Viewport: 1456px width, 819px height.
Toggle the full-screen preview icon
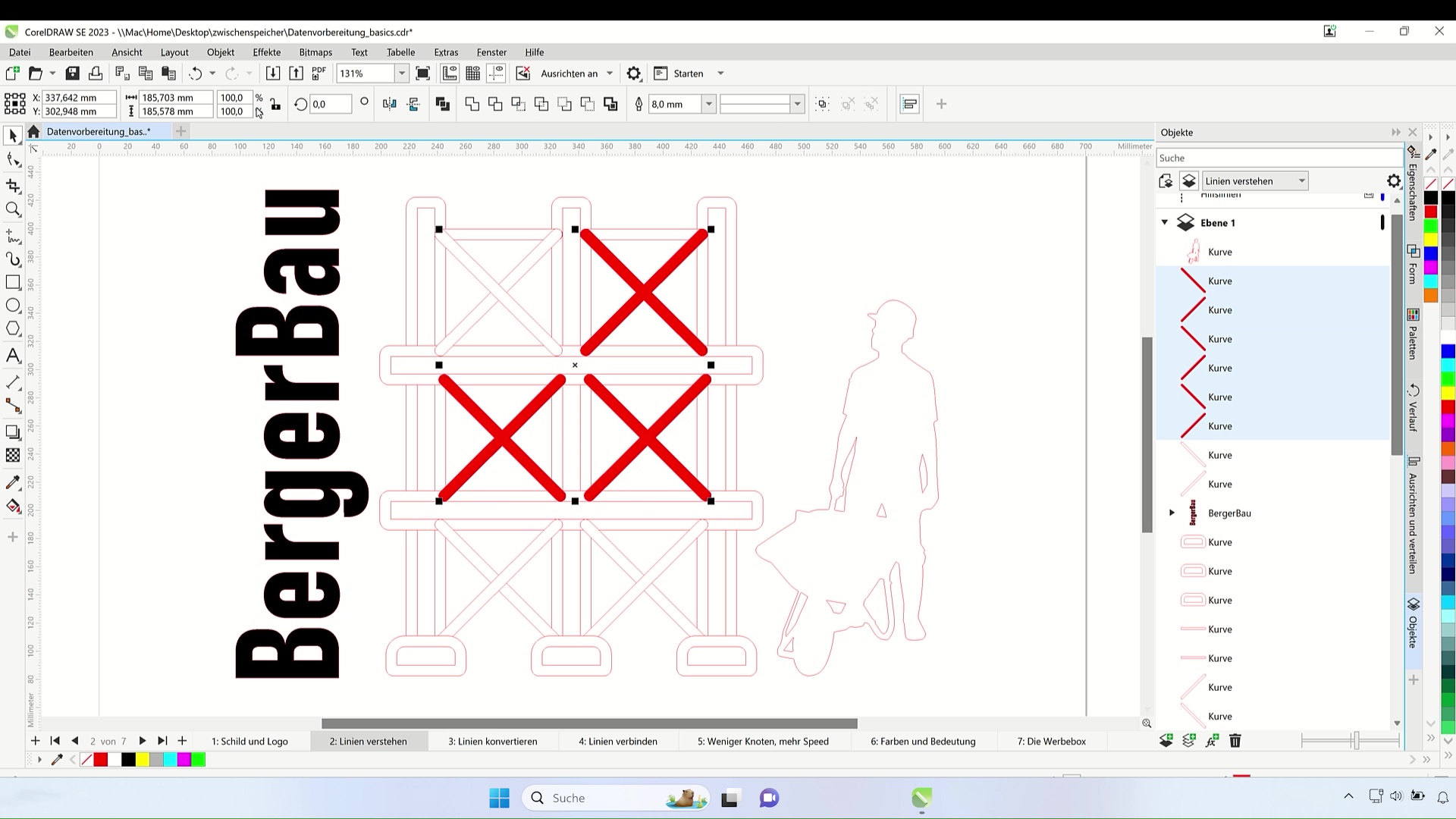tap(423, 74)
